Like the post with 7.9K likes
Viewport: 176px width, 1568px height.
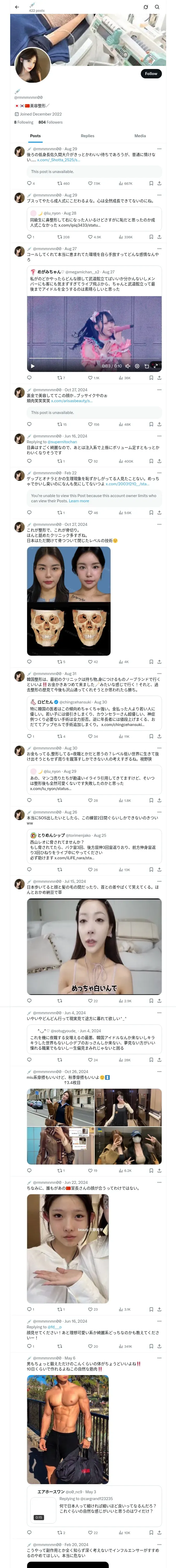90,183
